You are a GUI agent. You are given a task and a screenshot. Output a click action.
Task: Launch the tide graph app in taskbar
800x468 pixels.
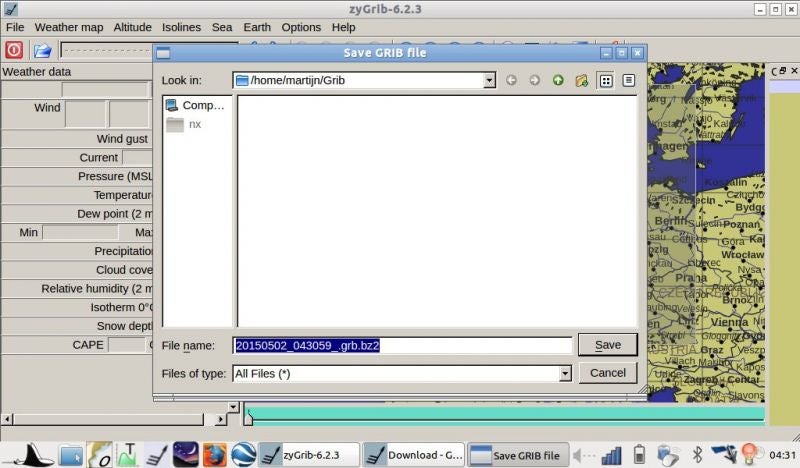127,455
